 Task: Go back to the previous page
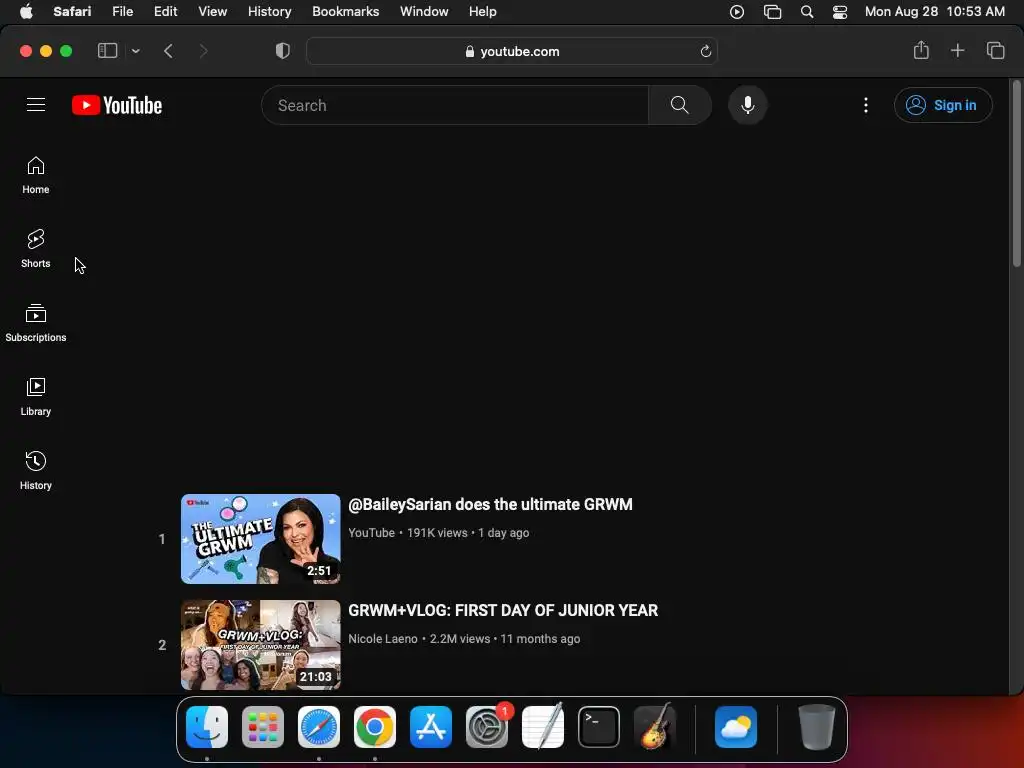(168, 51)
